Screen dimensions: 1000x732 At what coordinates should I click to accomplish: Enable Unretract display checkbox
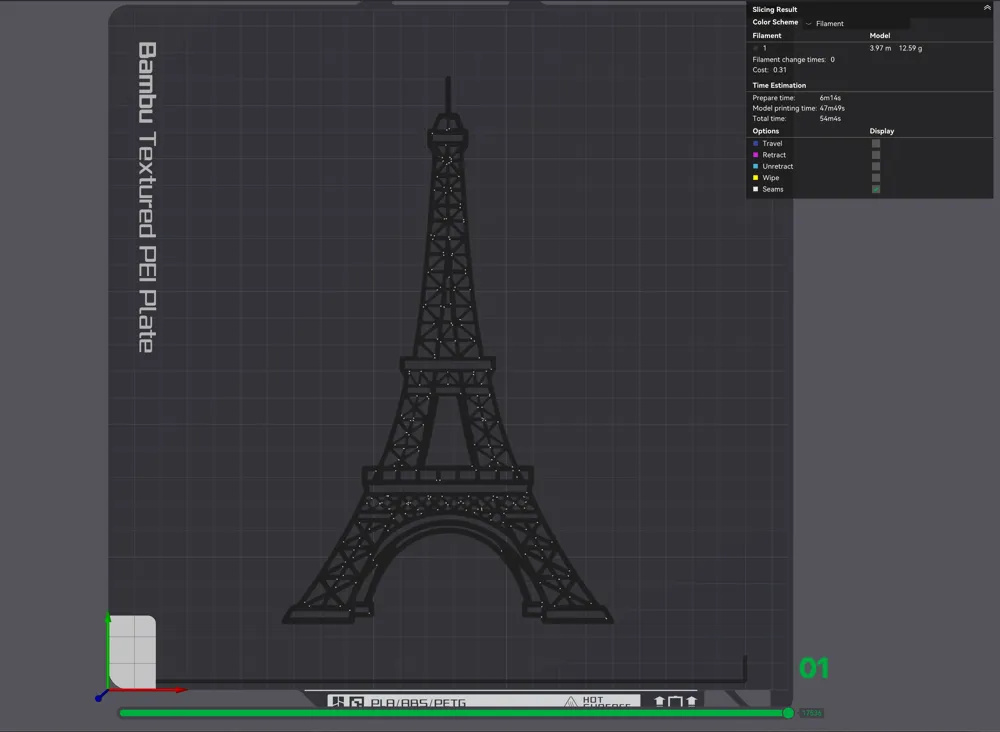coord(876,166)
